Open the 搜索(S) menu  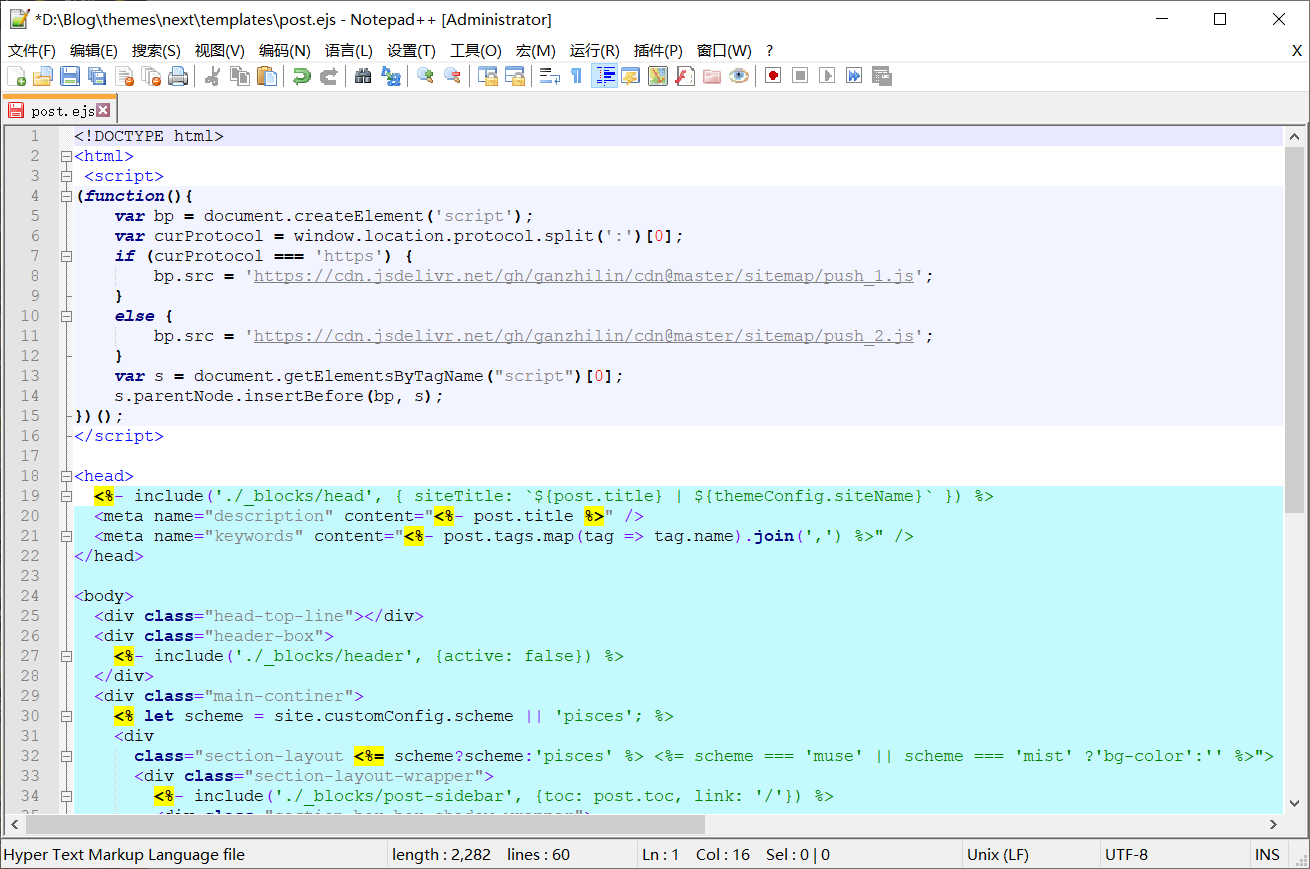coord(156,50)
